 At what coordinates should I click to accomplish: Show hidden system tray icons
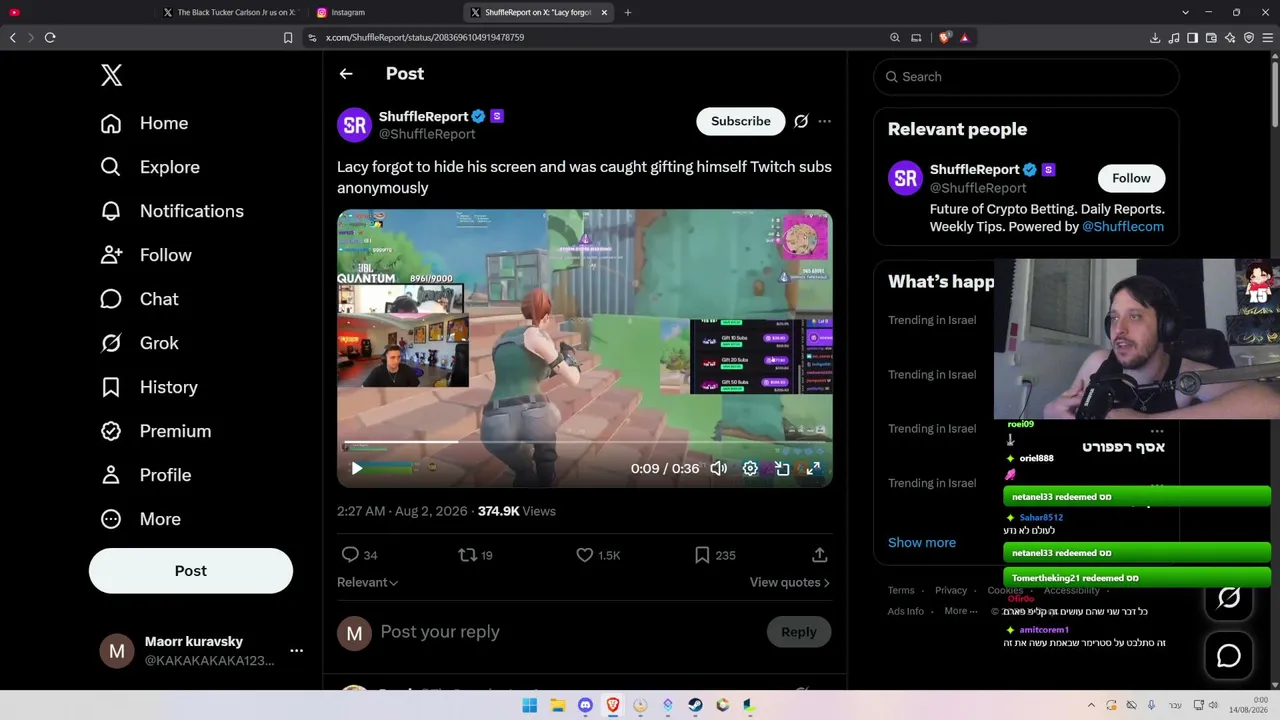(1091, 705)
